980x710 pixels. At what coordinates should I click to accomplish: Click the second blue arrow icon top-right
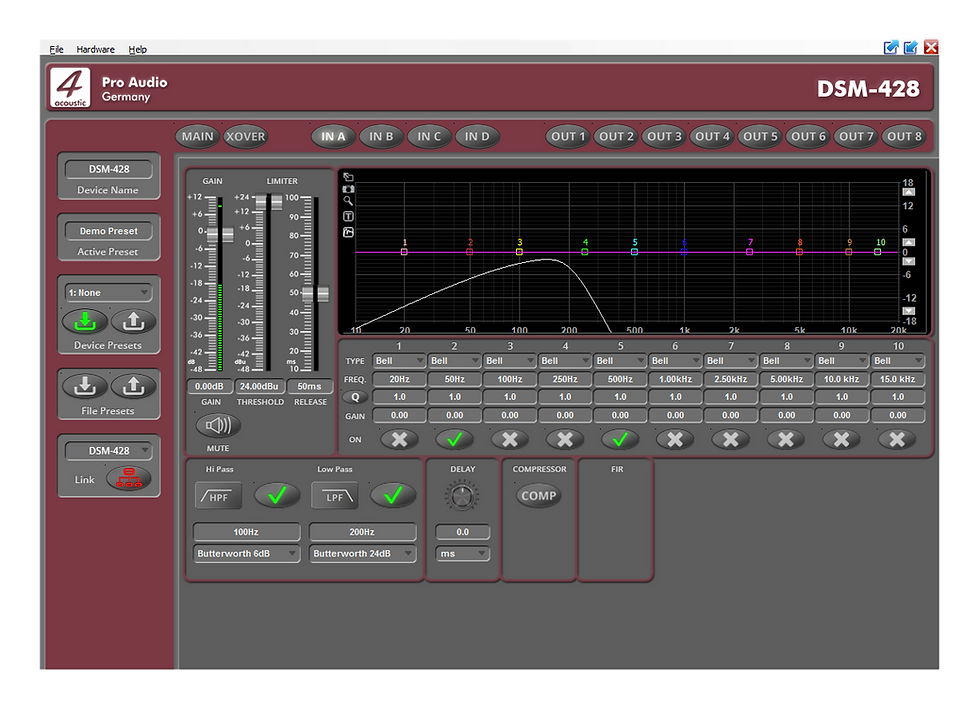pos(911,48)
